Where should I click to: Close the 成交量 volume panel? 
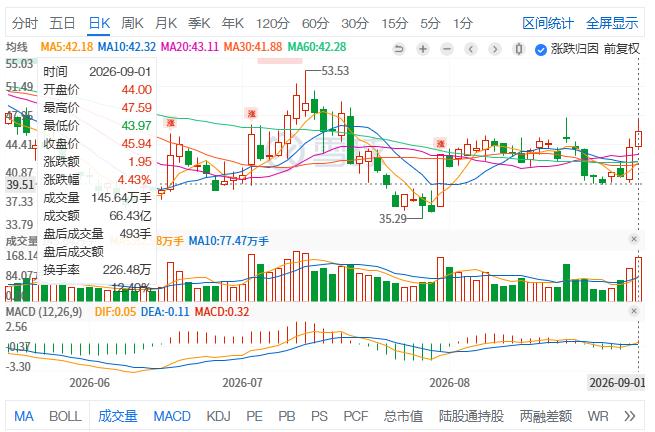(x=634, y=239)
